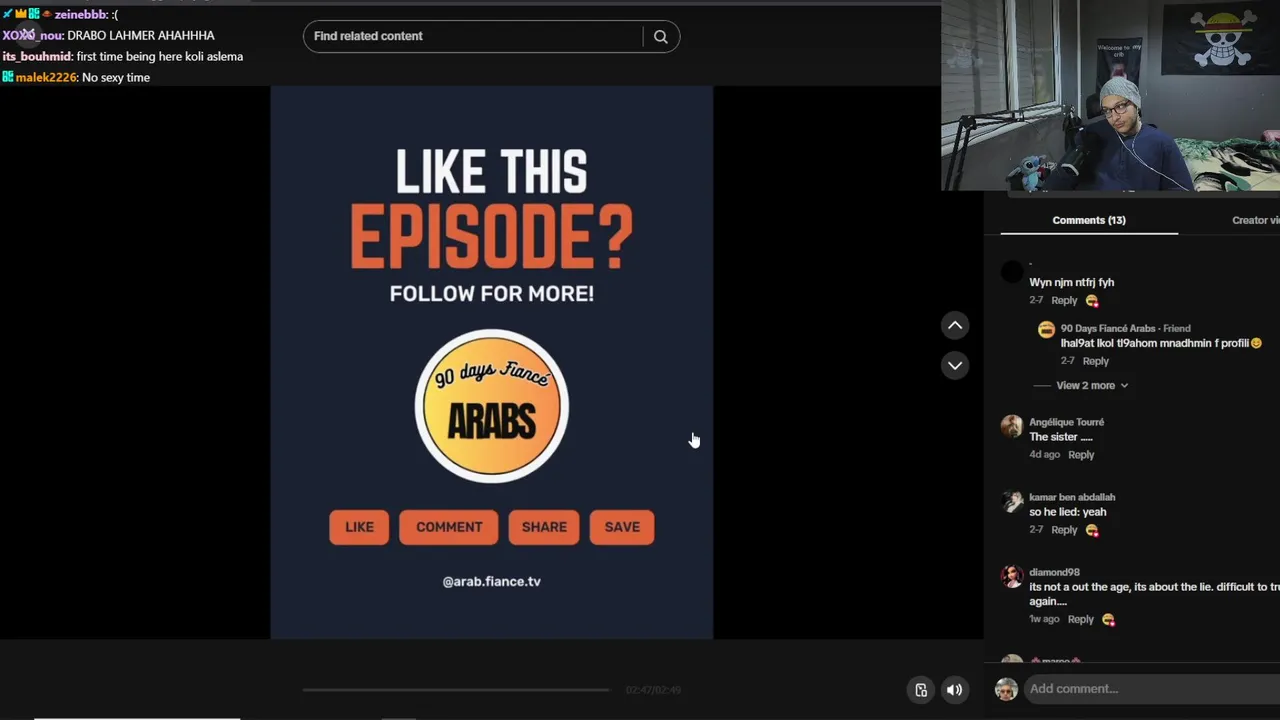Open Angélique Tourré's profile avatar
This screenshot has width=1280, height=720.
click(1012, 426)
